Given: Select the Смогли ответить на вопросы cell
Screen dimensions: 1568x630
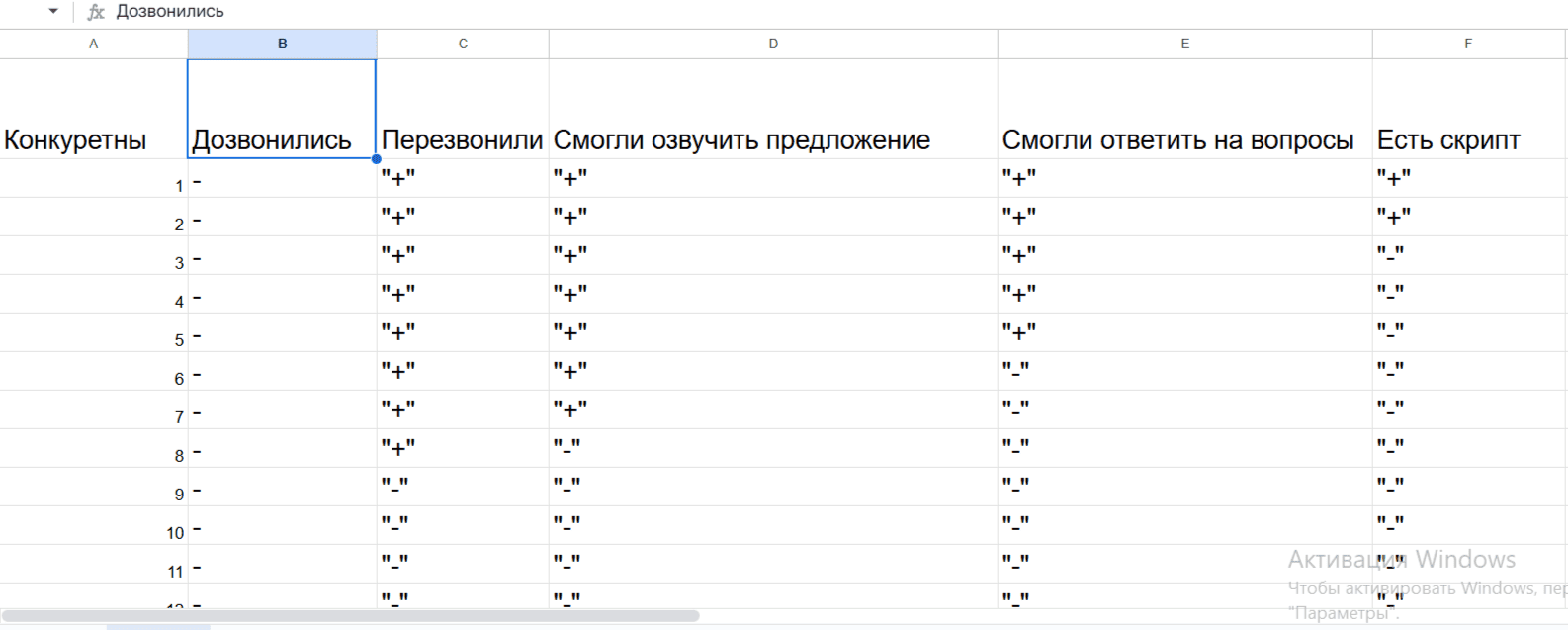Looking at the screenshot, I should [1185, 109].
